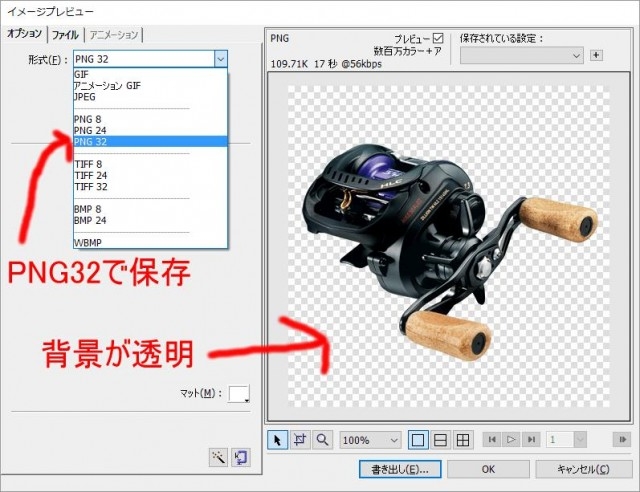Click the next frame button at far right
Image resolution: width=640 pixels, height=492 pixels.
[622, 440]
